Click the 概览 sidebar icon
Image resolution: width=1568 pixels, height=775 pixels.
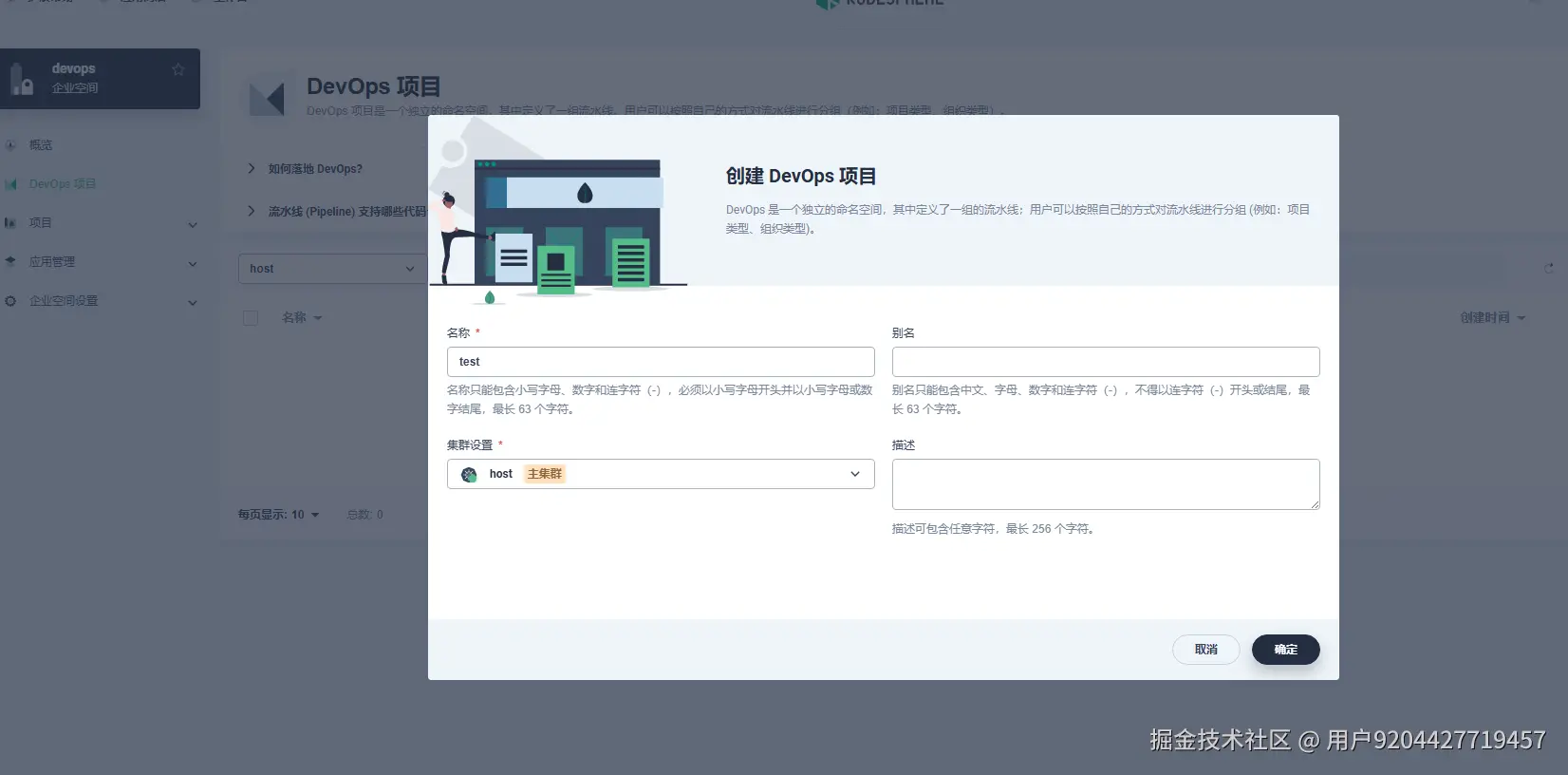(10, 145)
